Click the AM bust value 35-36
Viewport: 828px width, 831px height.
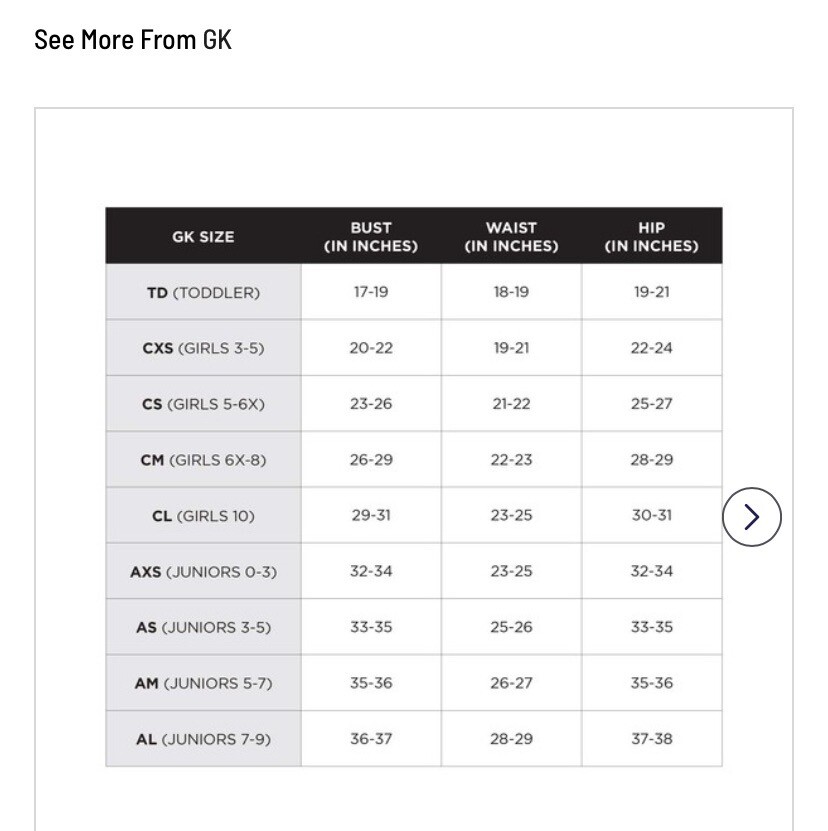pos(371,683)
